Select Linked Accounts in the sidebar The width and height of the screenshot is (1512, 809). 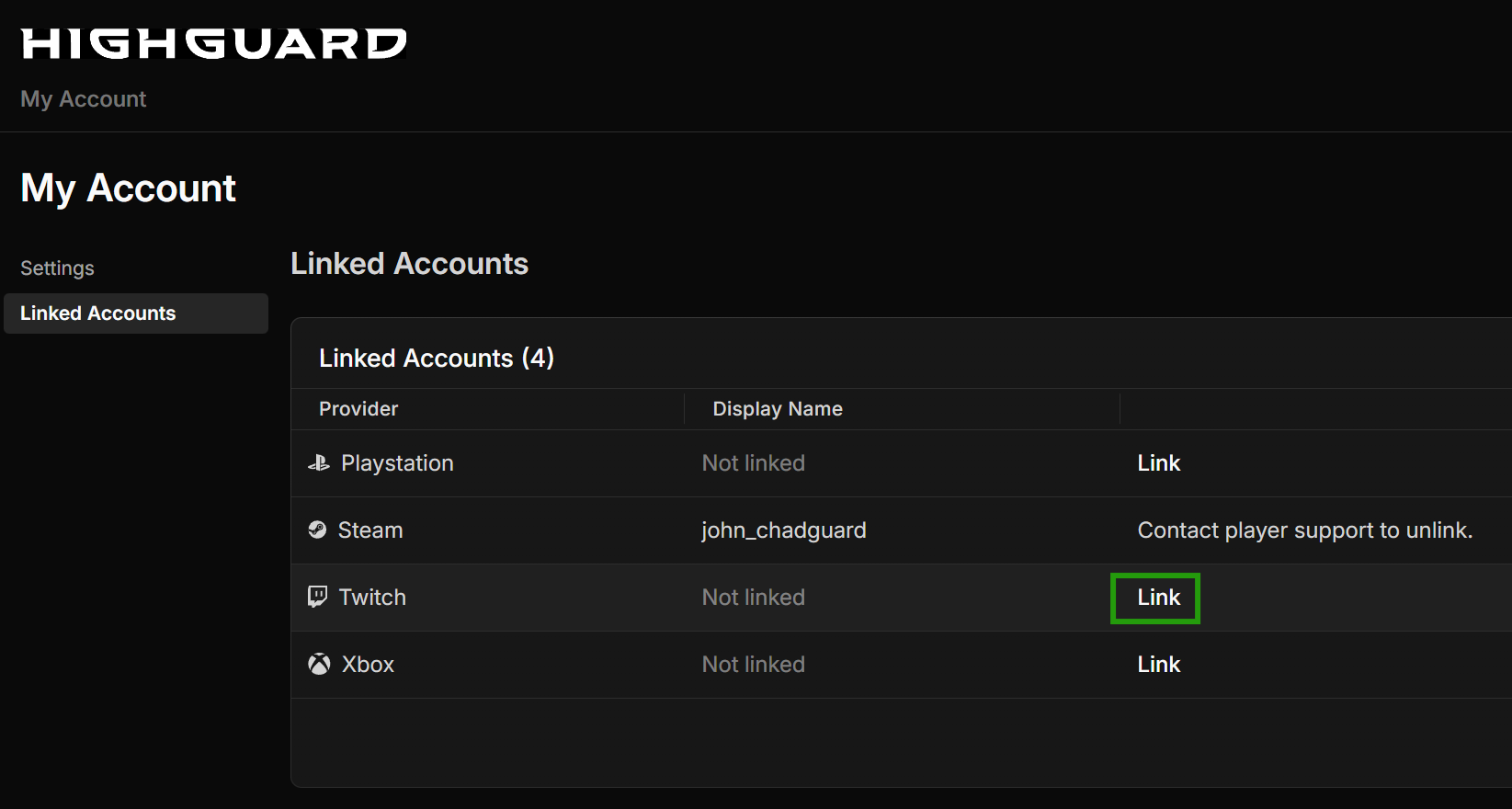pos(98,313)
